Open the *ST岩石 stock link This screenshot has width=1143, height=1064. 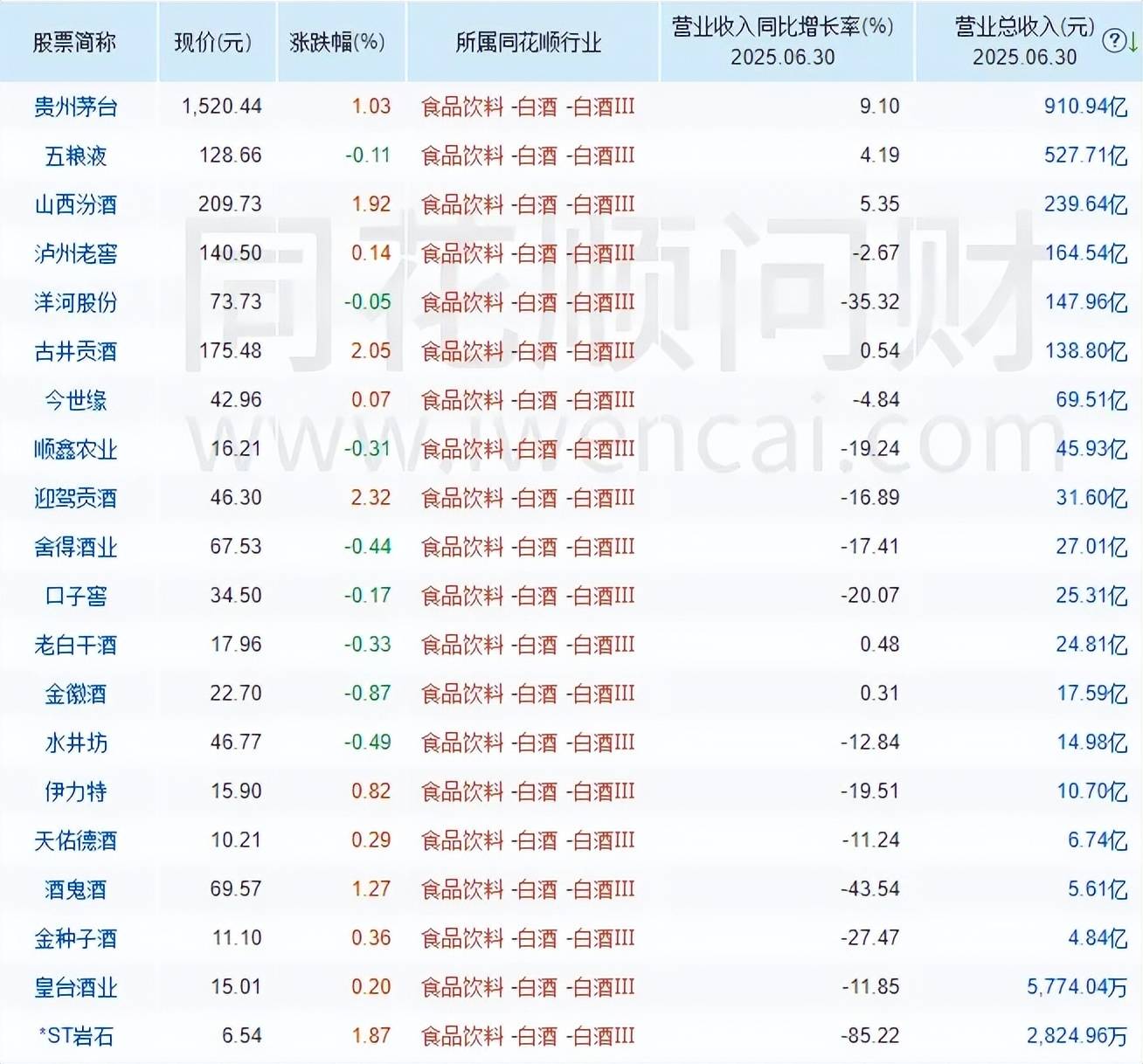(x=76, y=1036)
